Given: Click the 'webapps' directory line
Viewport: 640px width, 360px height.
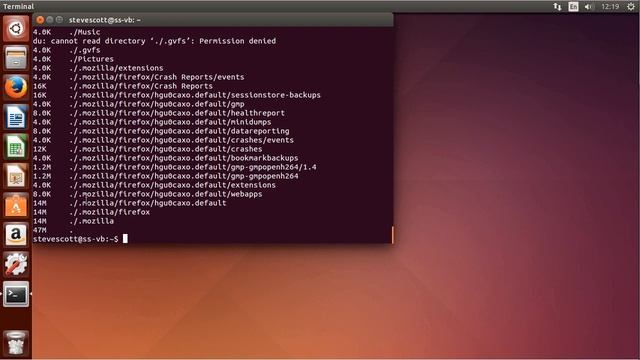Looking at the screenshot, I should point(148,194).
